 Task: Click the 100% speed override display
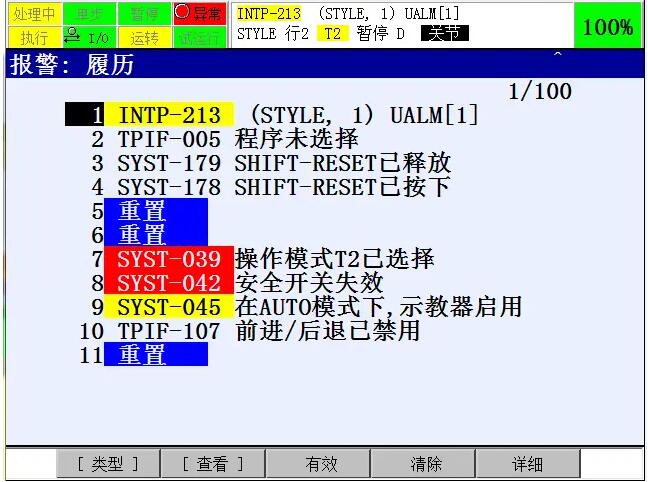click(x=608, y=26)
